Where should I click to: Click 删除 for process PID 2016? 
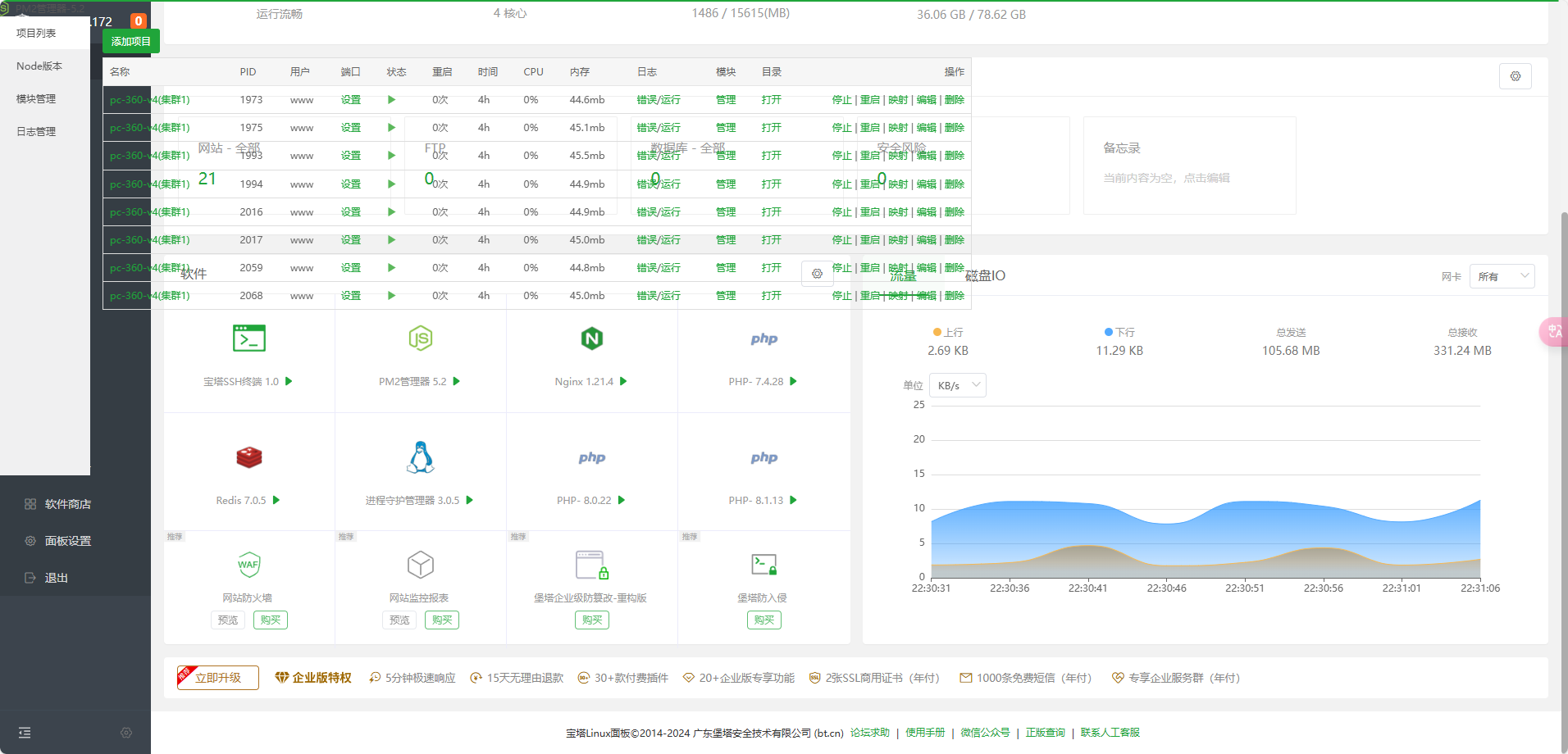[955, 212]
